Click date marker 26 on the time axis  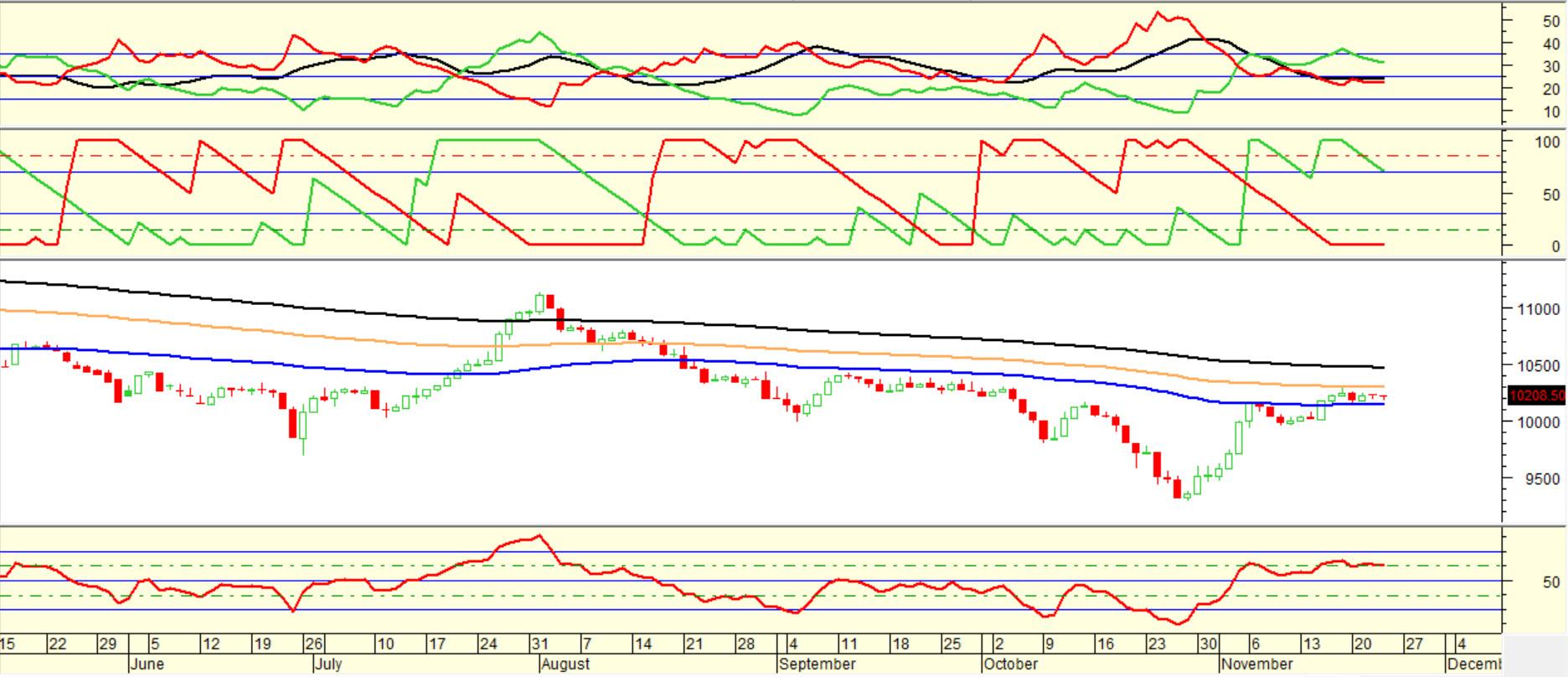coord(314,644)
